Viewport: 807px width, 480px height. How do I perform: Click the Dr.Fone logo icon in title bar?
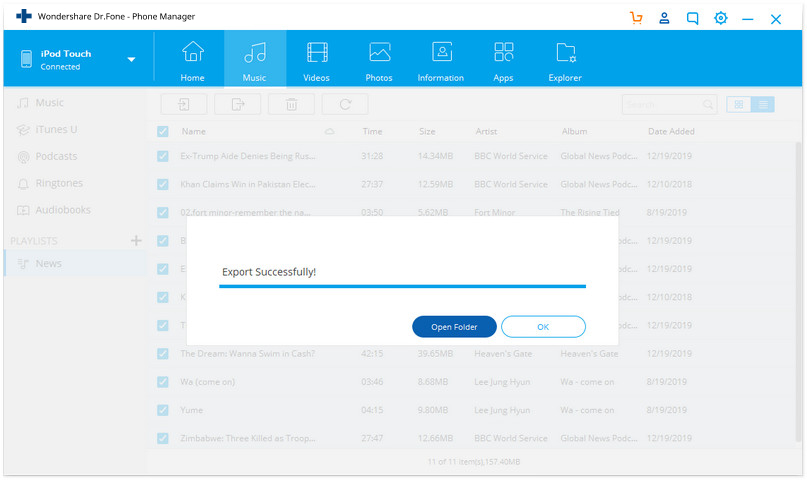pyautogui.click(x=24, y=16)
